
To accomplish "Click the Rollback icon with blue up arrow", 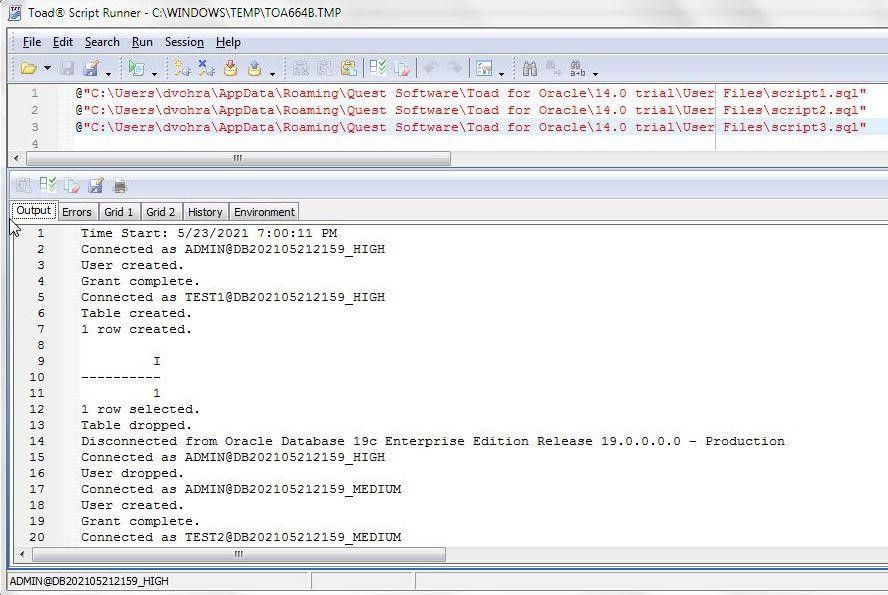I will pyautogui.click(x=254, y=69).
